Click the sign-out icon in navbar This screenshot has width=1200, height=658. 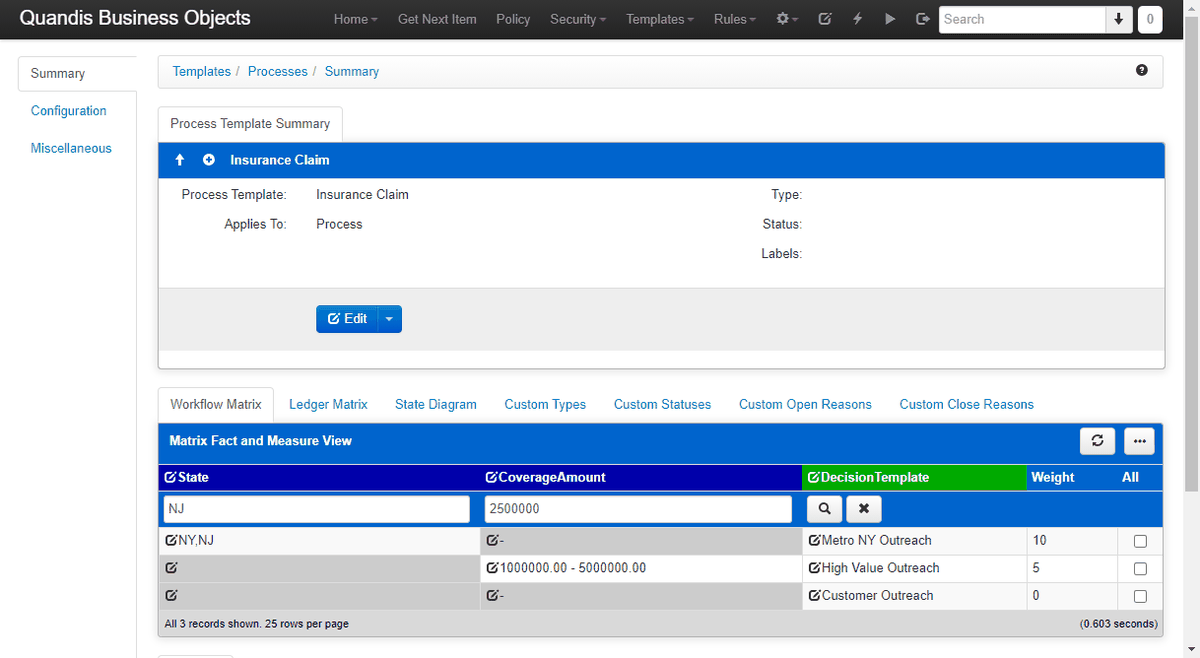click(x=922, y=19)
